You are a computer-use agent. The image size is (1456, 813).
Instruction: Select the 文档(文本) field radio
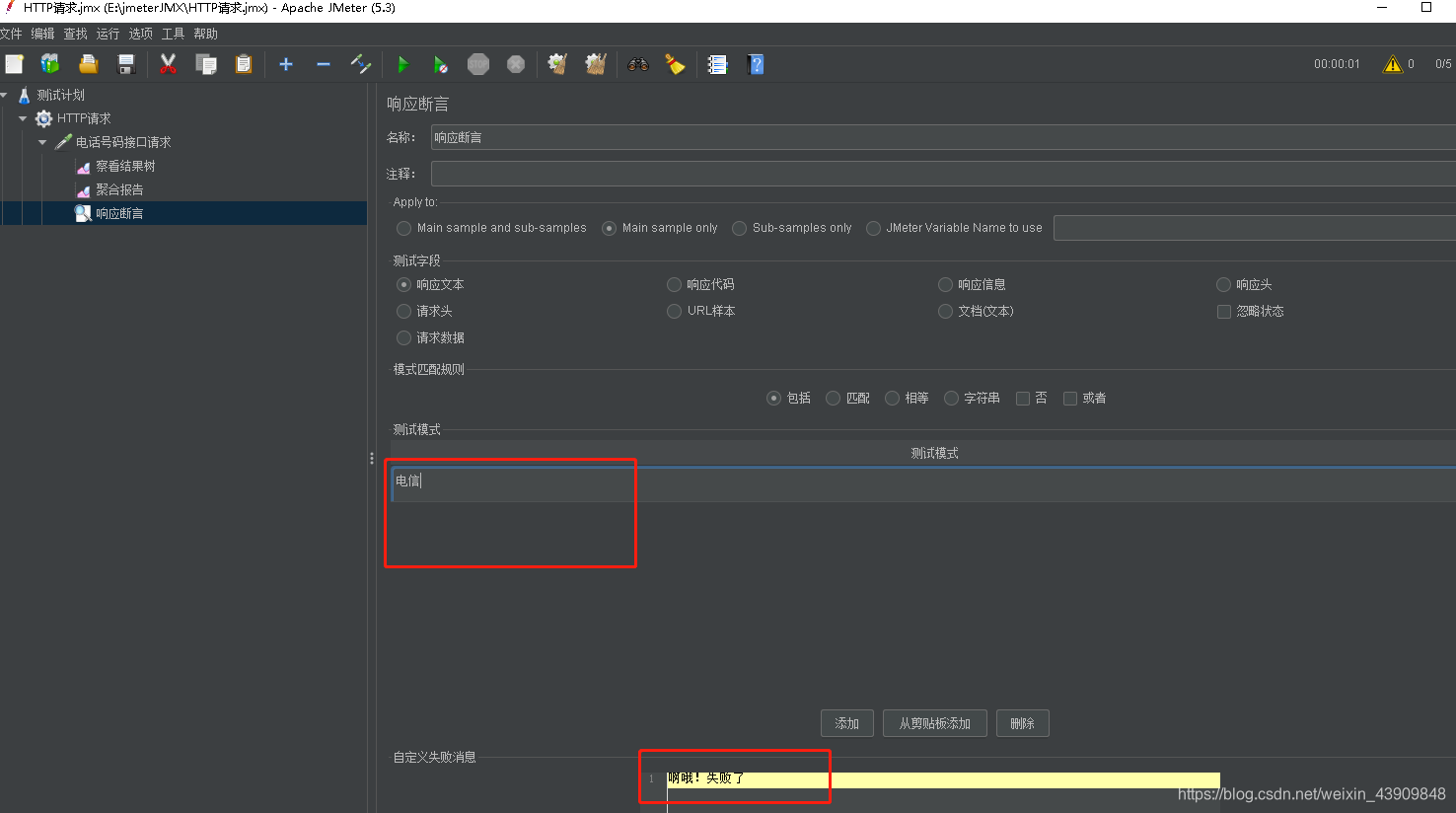point(945,311)
